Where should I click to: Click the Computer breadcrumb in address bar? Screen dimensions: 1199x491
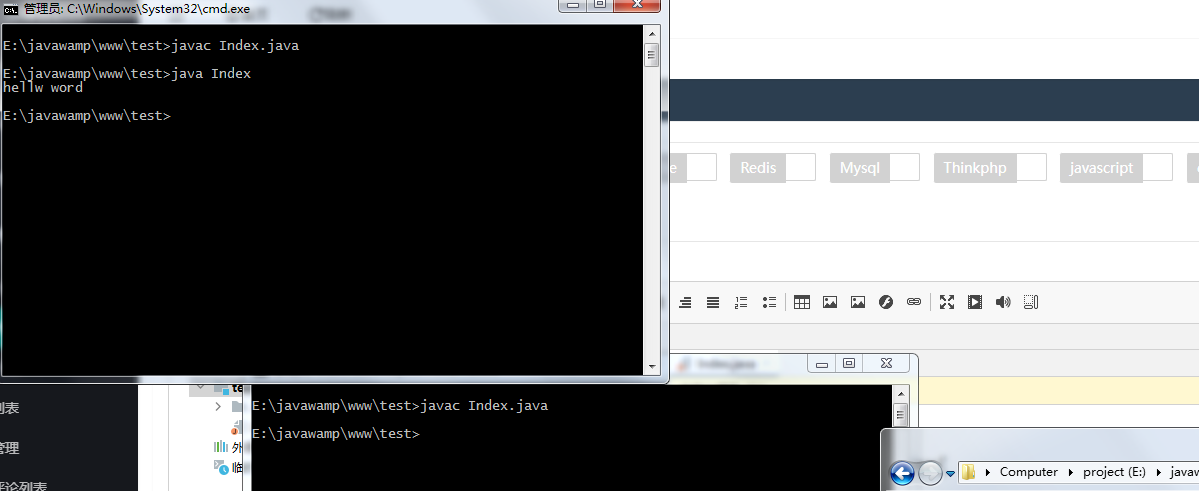pyautogui.click(x=1028, y=472)
